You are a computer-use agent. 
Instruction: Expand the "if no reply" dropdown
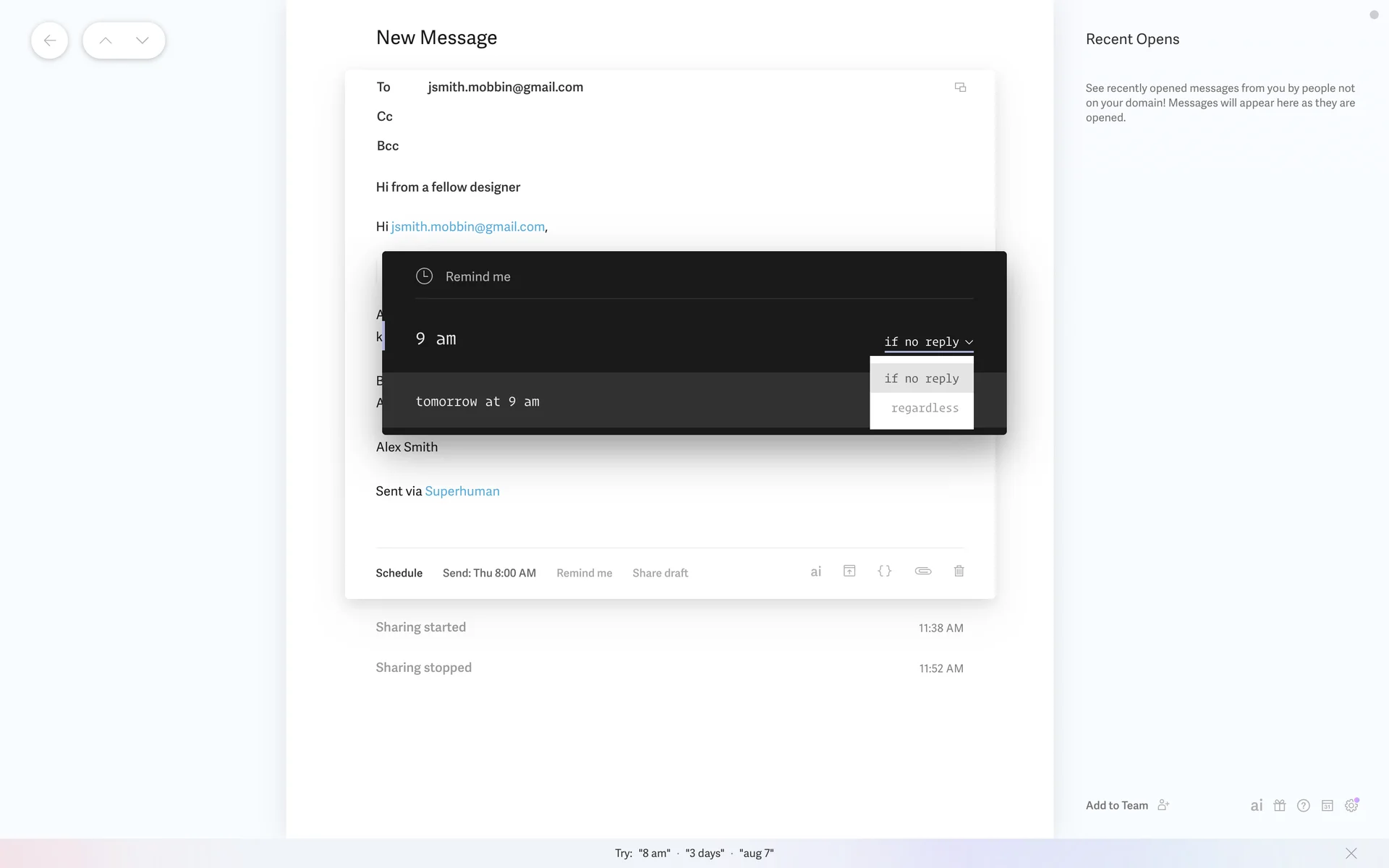[x=928, y=342]
